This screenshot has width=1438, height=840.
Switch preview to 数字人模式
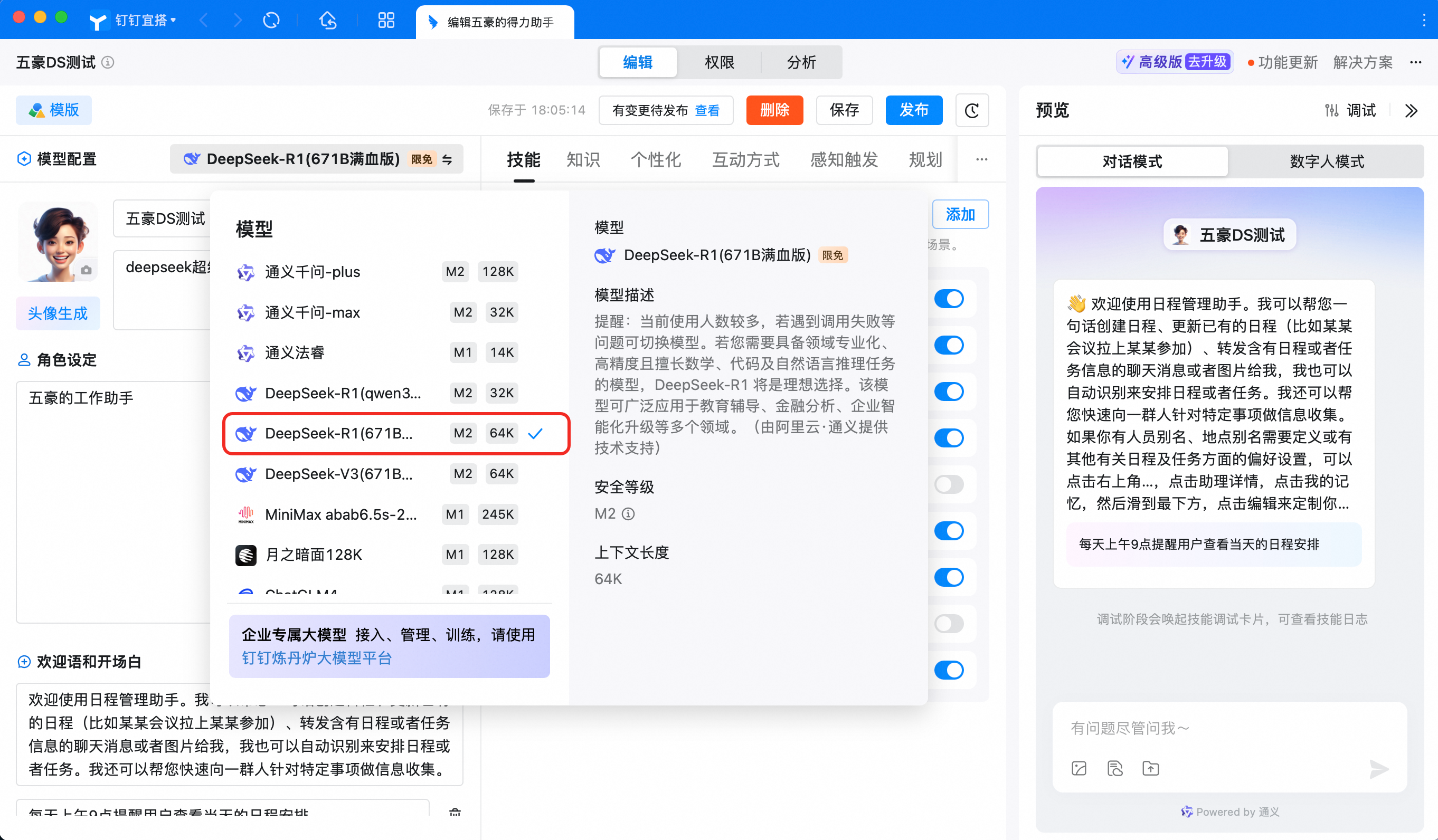[x=1327, y=161]
